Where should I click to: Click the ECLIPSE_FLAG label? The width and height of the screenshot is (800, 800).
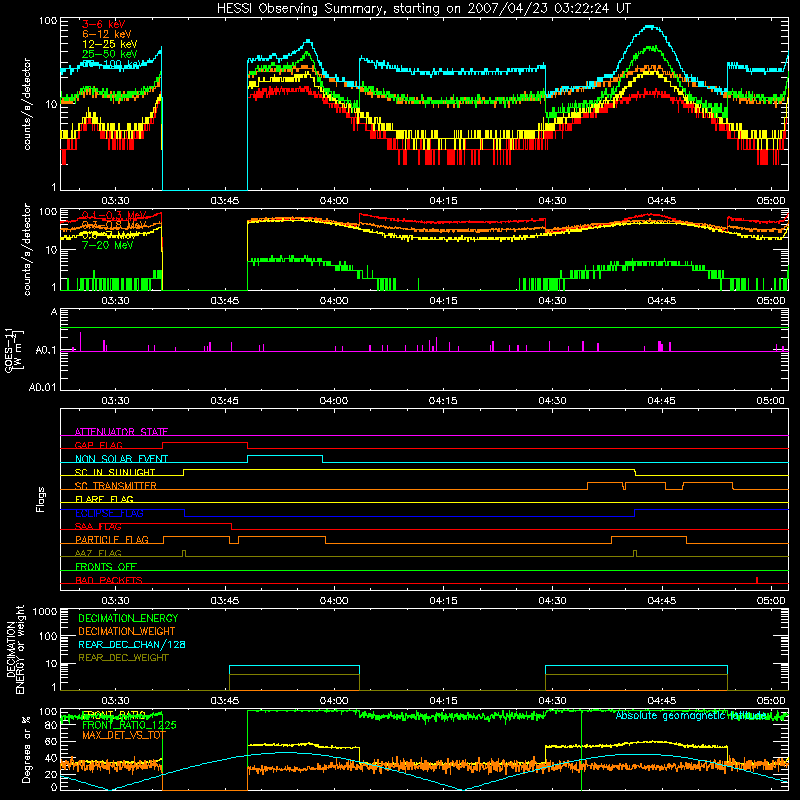pyautogui.click(x=109, y=513)
